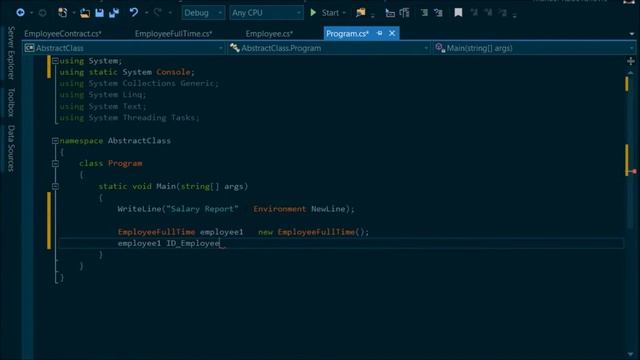The image size is (640, 360).
Task: Collapse the using directives block
Action: [55, 61]
